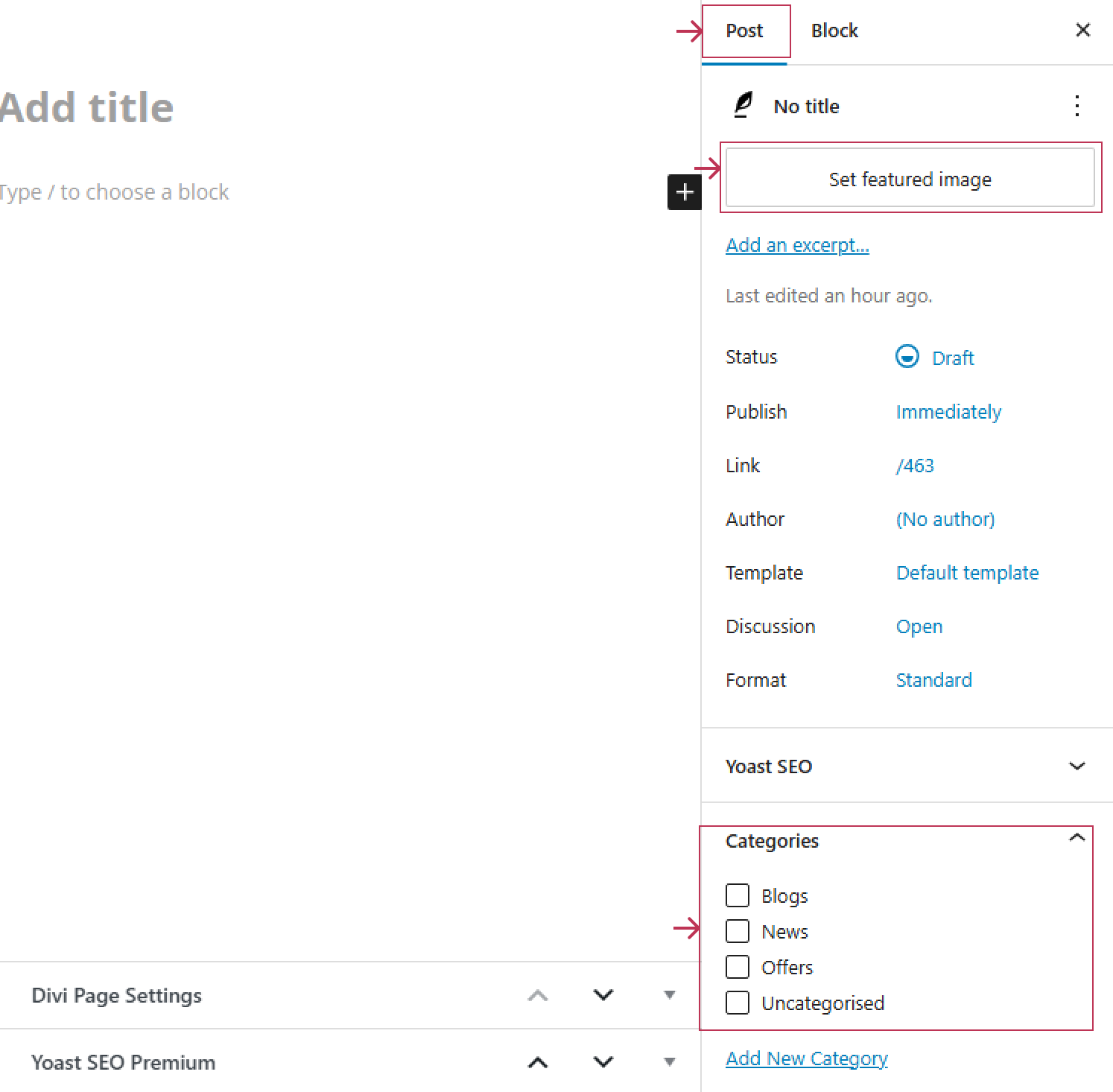Viewport: 1113px width, 1092px height.
Task: Collapse the Categories panel
Action: point(1076,838)
